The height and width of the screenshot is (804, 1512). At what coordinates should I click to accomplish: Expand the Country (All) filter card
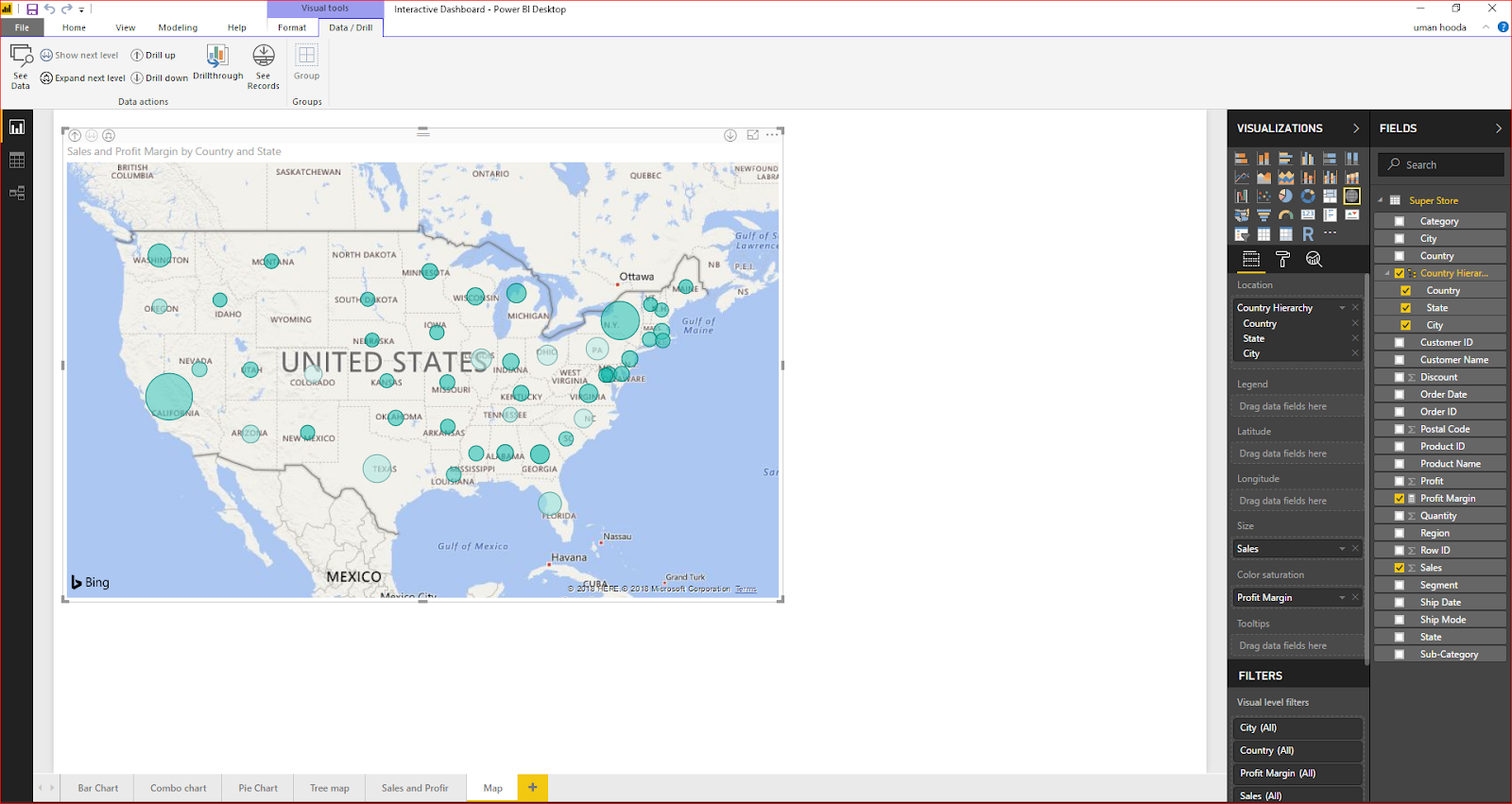[1297, 751]
